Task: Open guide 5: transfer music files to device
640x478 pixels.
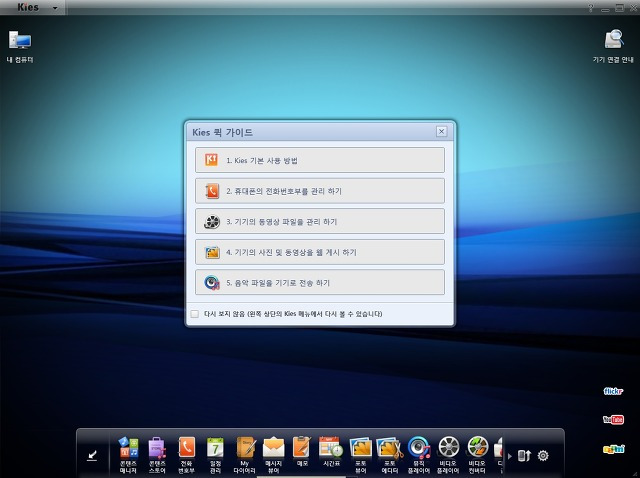Action: click(320, 282)
